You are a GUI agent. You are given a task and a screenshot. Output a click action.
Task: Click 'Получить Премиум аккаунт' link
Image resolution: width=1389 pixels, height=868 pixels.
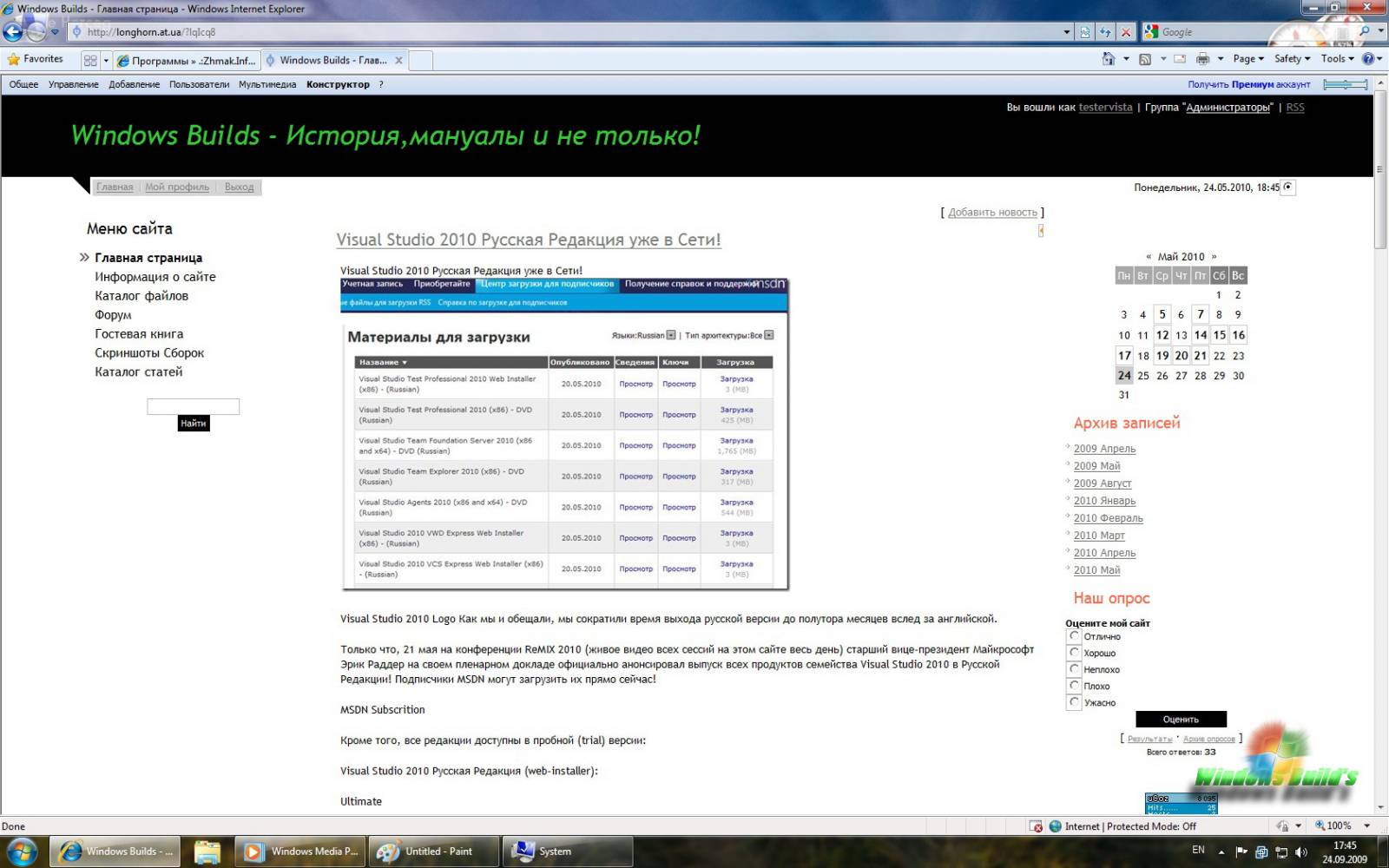click(1248, 84)
